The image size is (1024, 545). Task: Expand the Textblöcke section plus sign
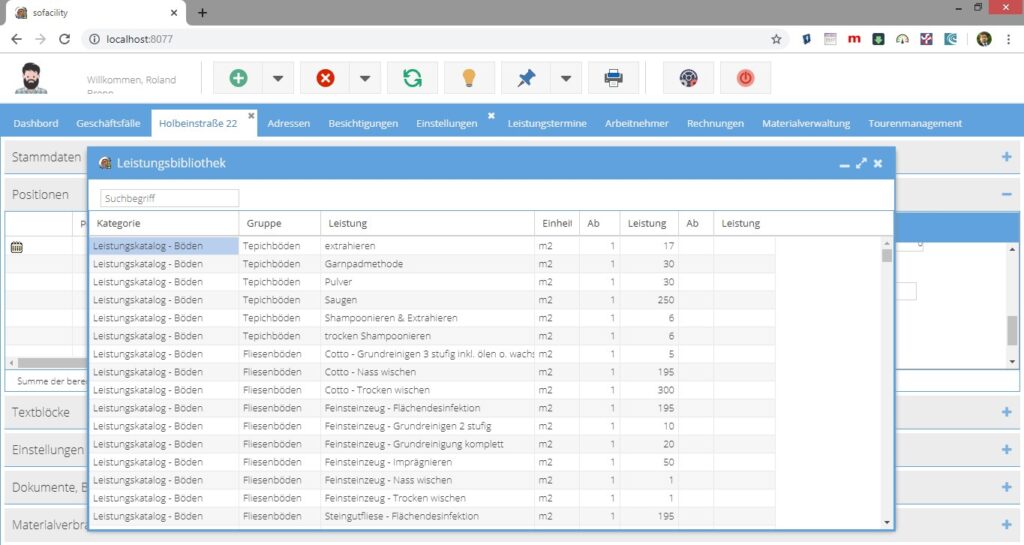tap(1006, 413)
